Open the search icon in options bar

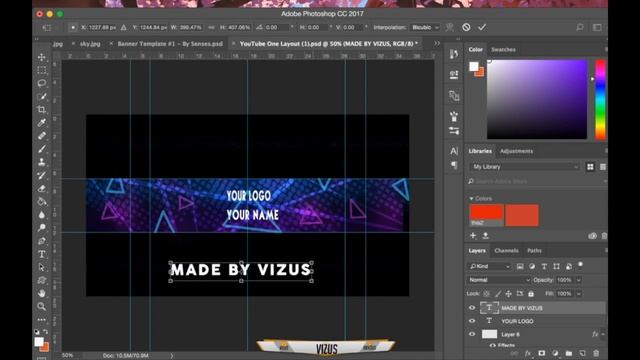point(580,27)
